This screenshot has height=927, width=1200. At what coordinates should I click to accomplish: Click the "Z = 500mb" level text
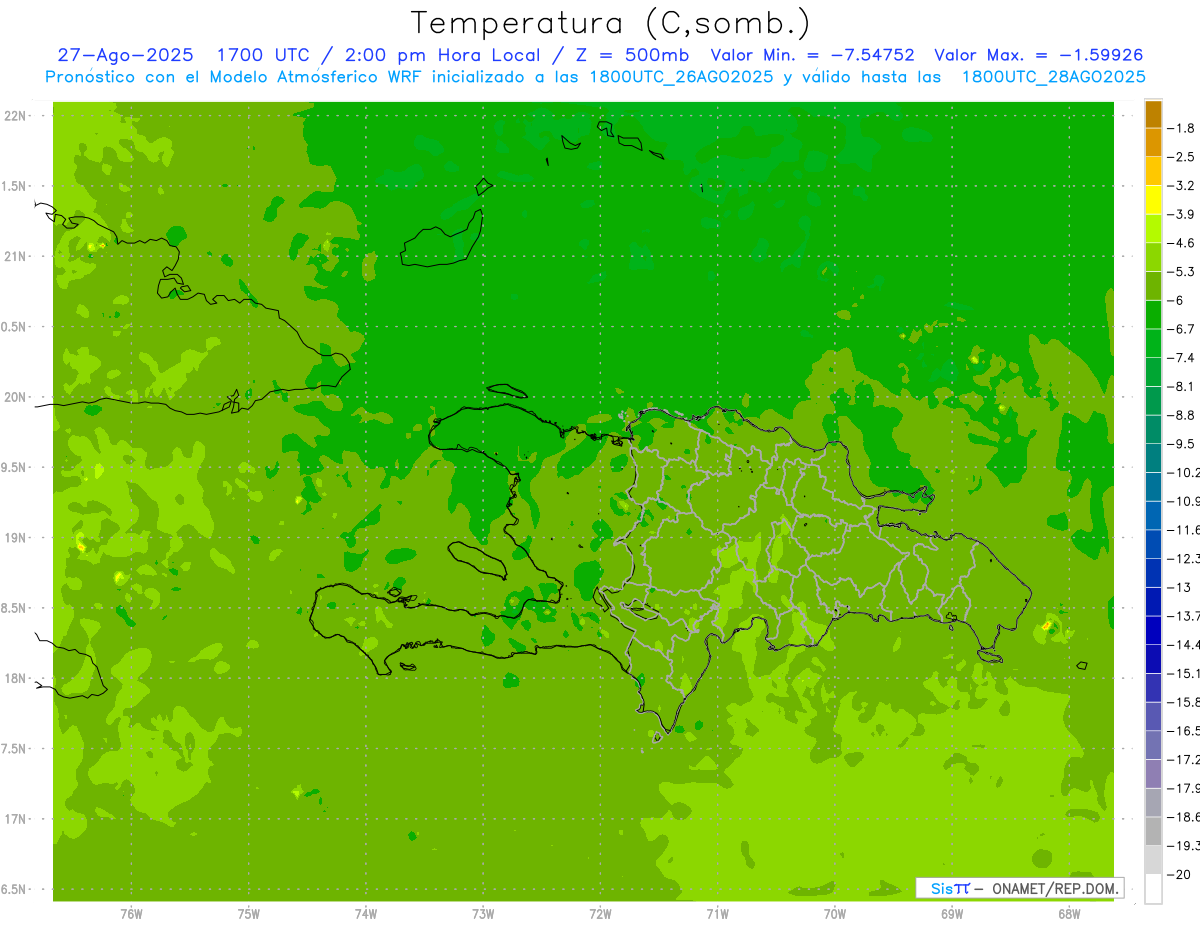point(634,55)
